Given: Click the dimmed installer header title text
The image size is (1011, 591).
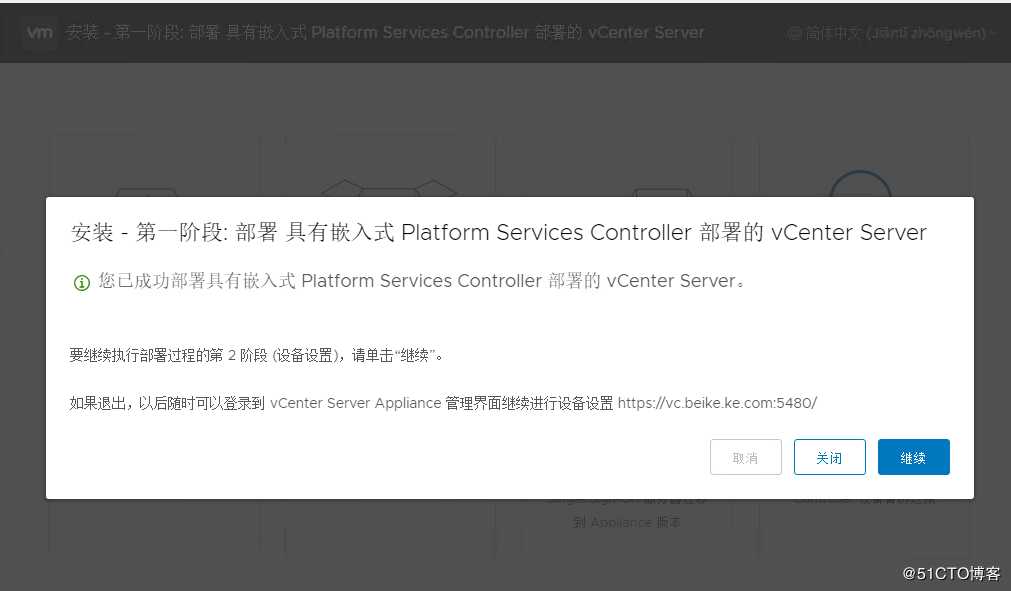Looking at the screenshot, I should 384,32.
